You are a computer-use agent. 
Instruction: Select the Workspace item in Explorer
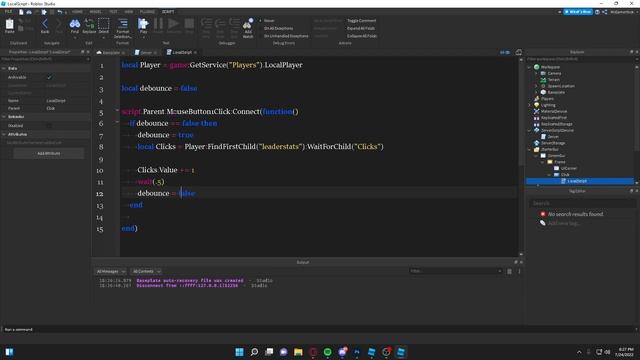[x=551, y=67]
